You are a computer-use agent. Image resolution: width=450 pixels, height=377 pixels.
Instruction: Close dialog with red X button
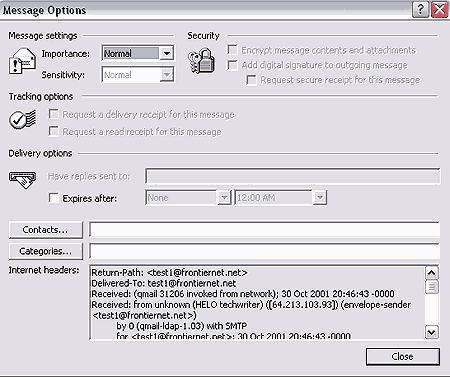[439, 9]
